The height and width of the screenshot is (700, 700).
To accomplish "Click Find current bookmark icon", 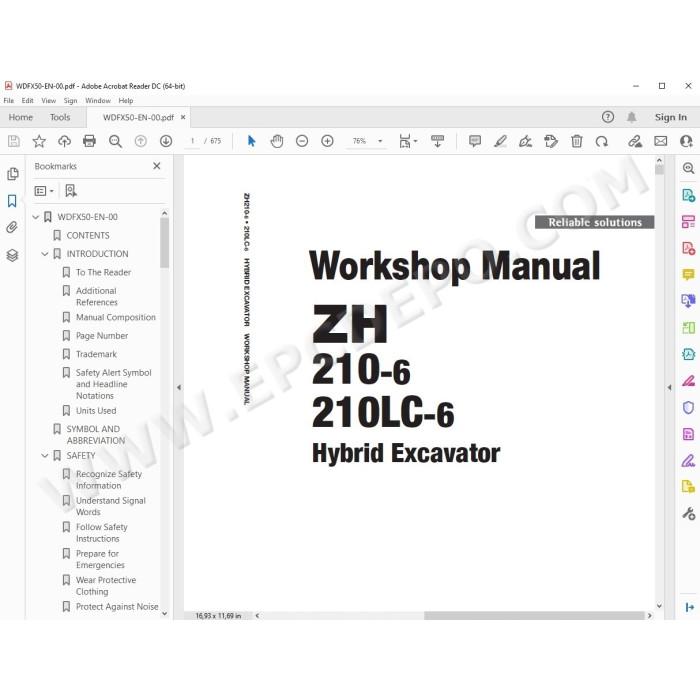I will click(x=71, y=191).
